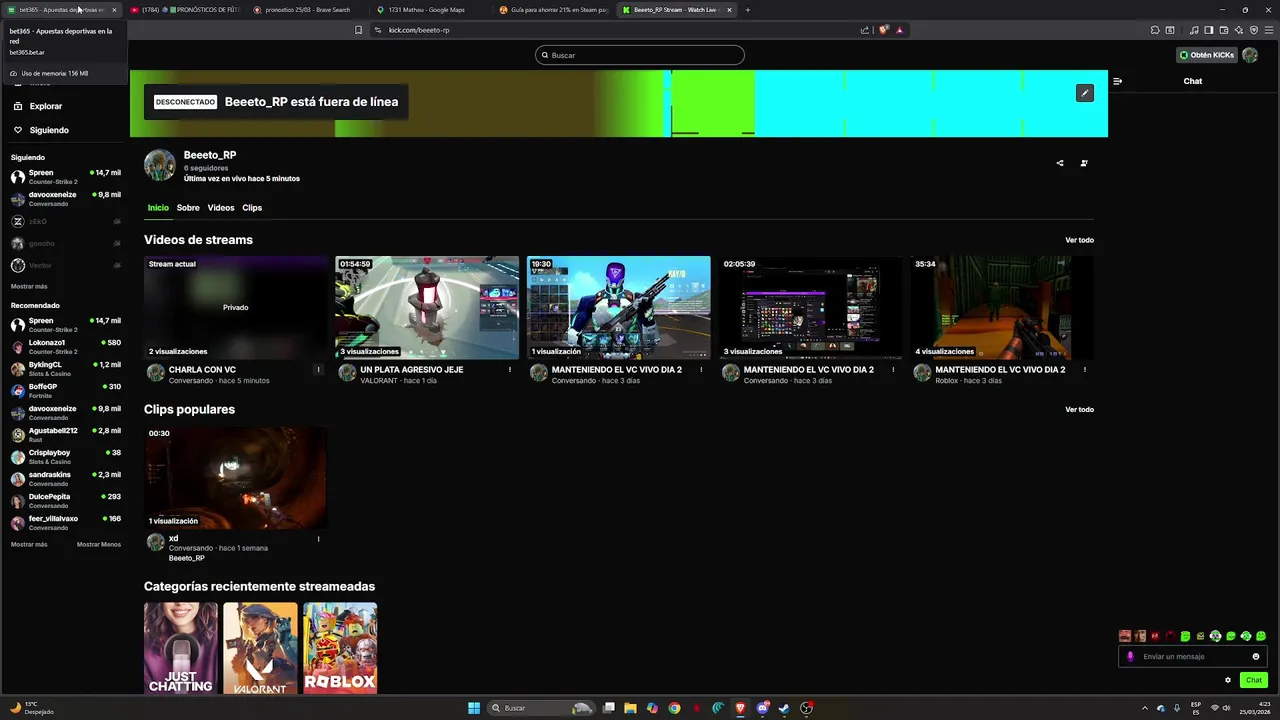This screenshot has height=720, width=1280.
Task: Click the share channel icon
Action: pyautogui.click(x=1060, y=163)
